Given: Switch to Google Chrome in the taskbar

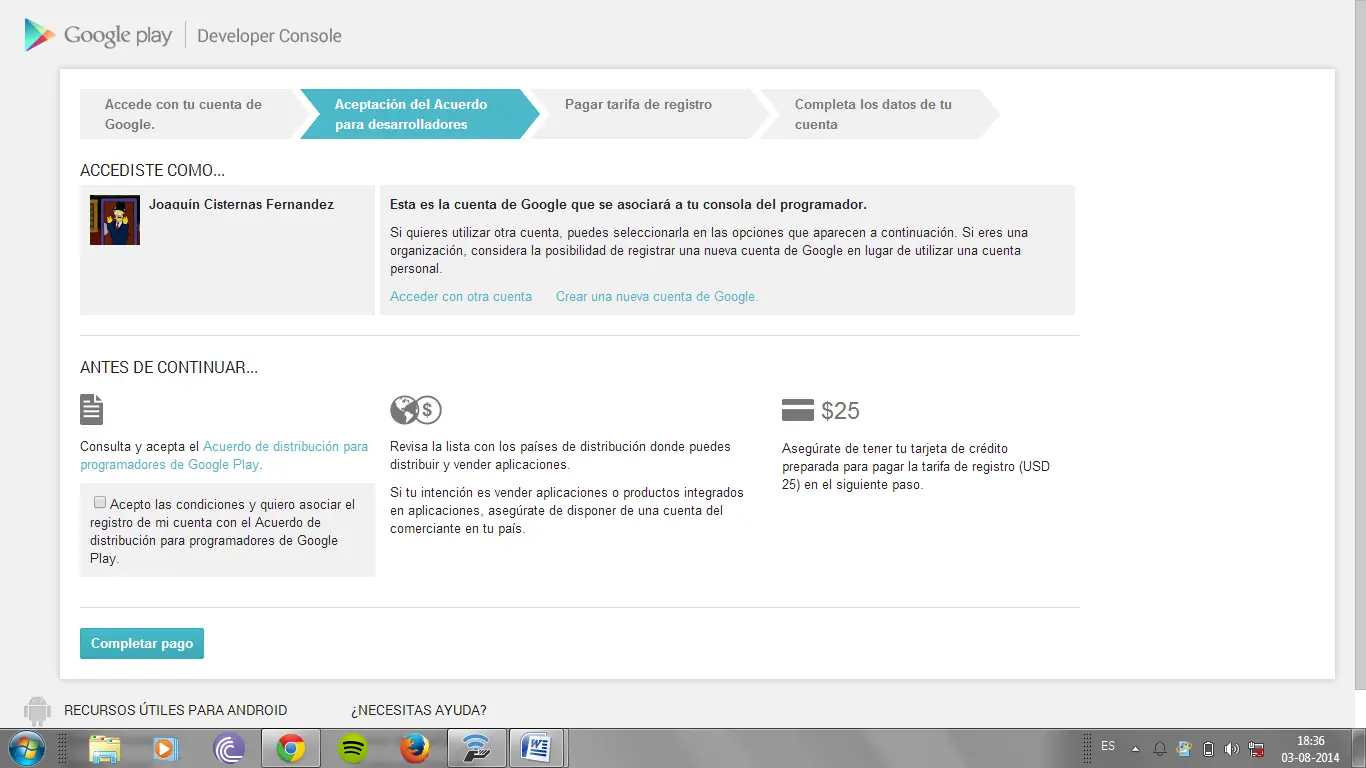Looking at the screenshot, I should pyautogui.click(x=291, y=748).
